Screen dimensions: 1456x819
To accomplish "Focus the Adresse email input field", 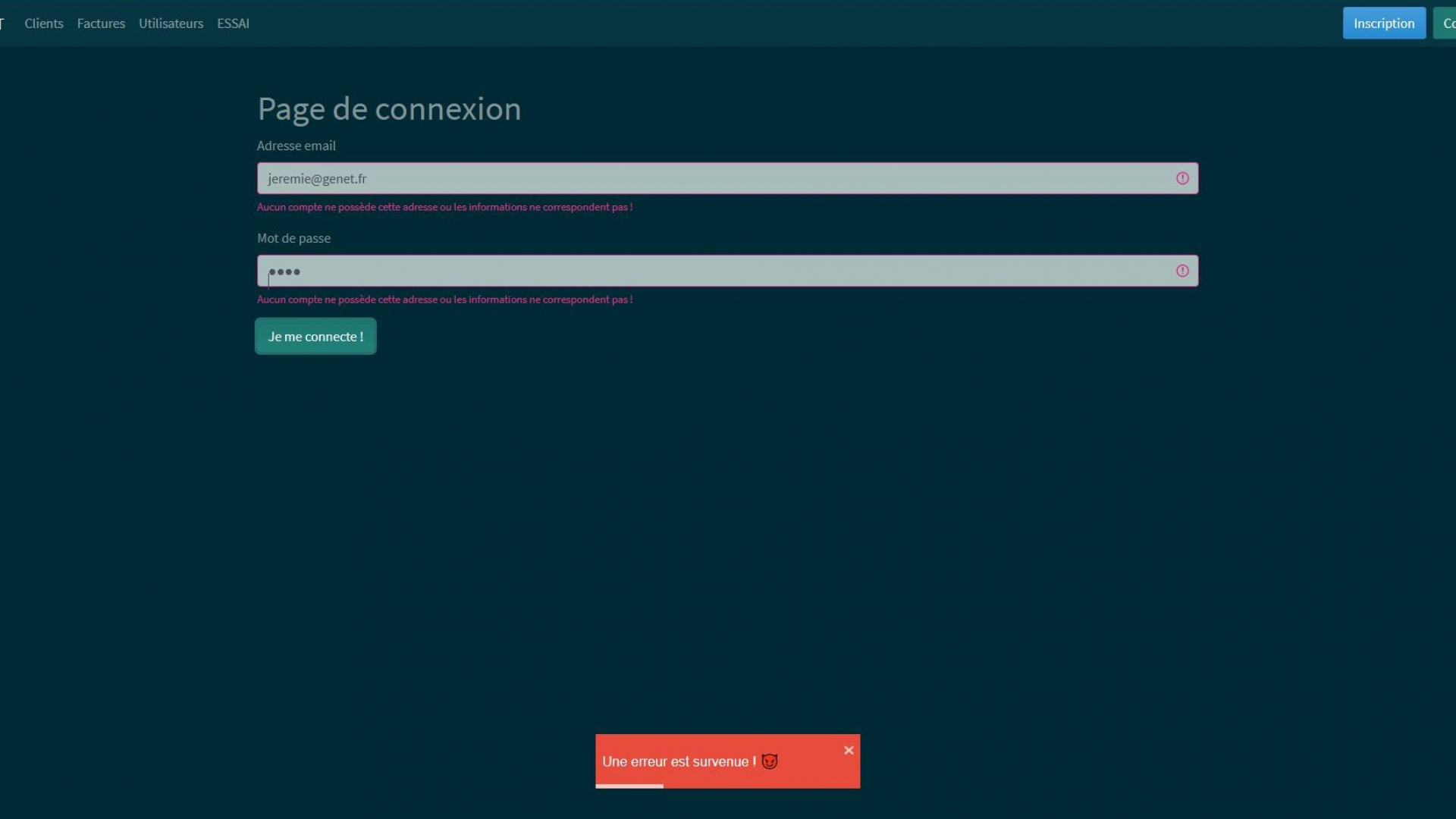I will [x=713, y=178].
